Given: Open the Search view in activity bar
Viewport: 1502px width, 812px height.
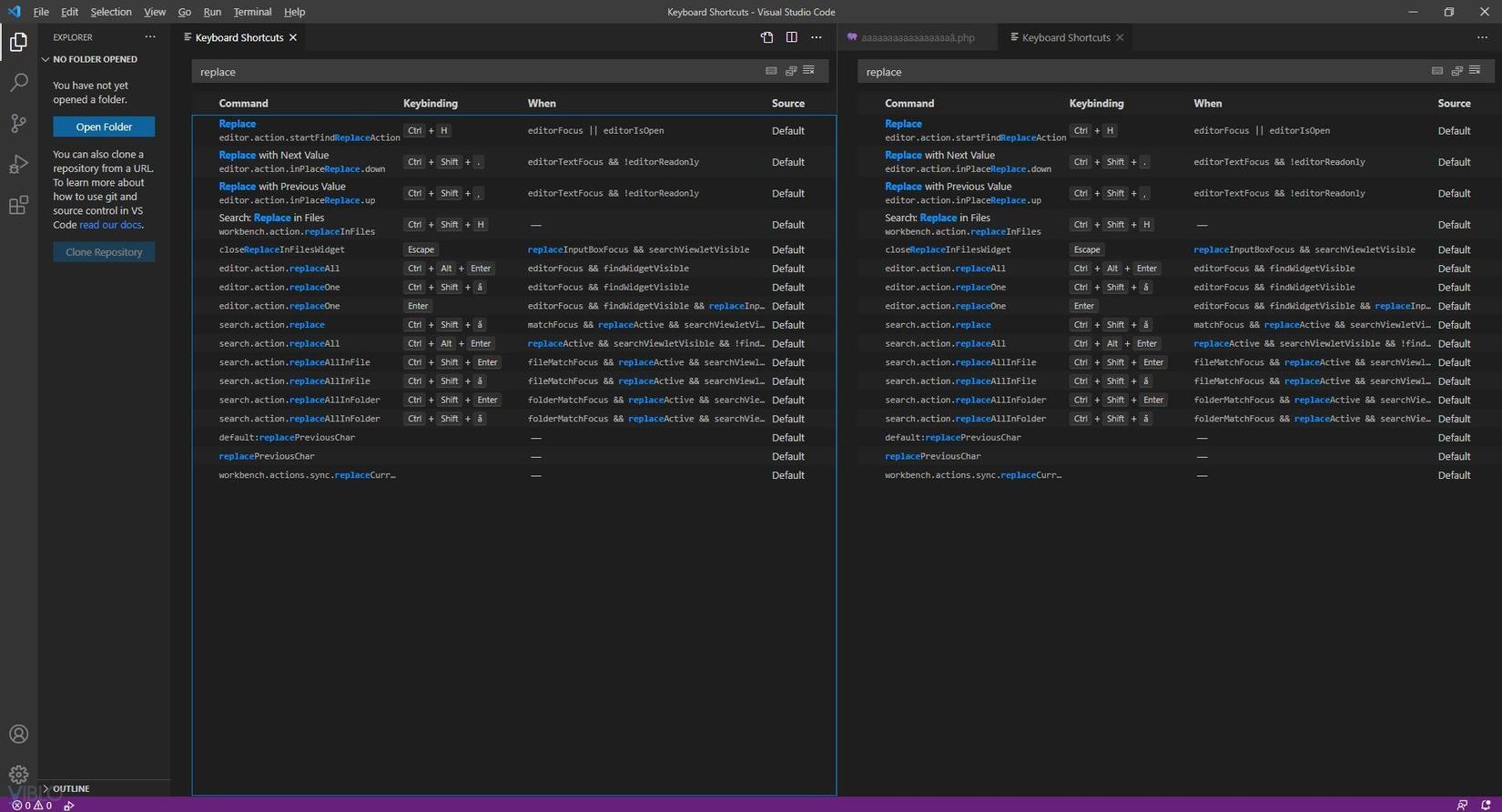Looking at the screenshot, I should click(18, 83).
